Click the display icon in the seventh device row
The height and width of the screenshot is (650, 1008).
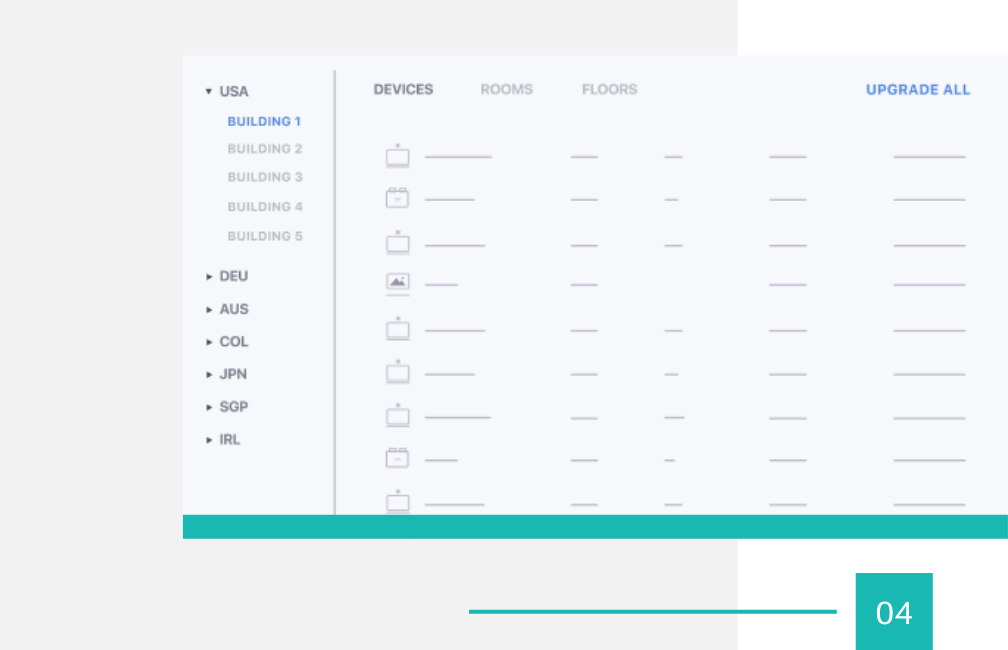tap(398, 415)
